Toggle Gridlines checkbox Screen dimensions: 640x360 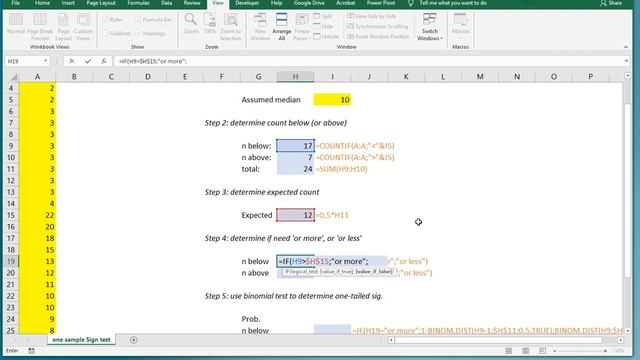(x=117, y=33)
